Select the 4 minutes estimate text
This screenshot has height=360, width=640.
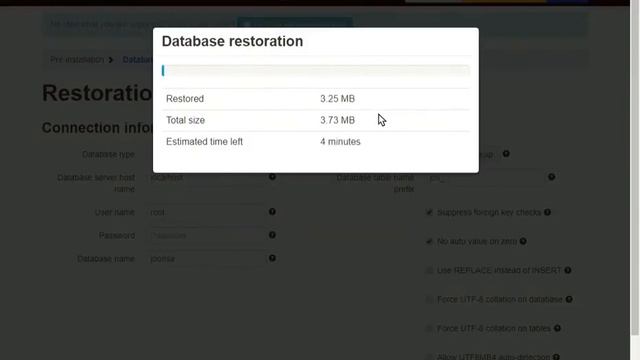(x=340, y=142)
